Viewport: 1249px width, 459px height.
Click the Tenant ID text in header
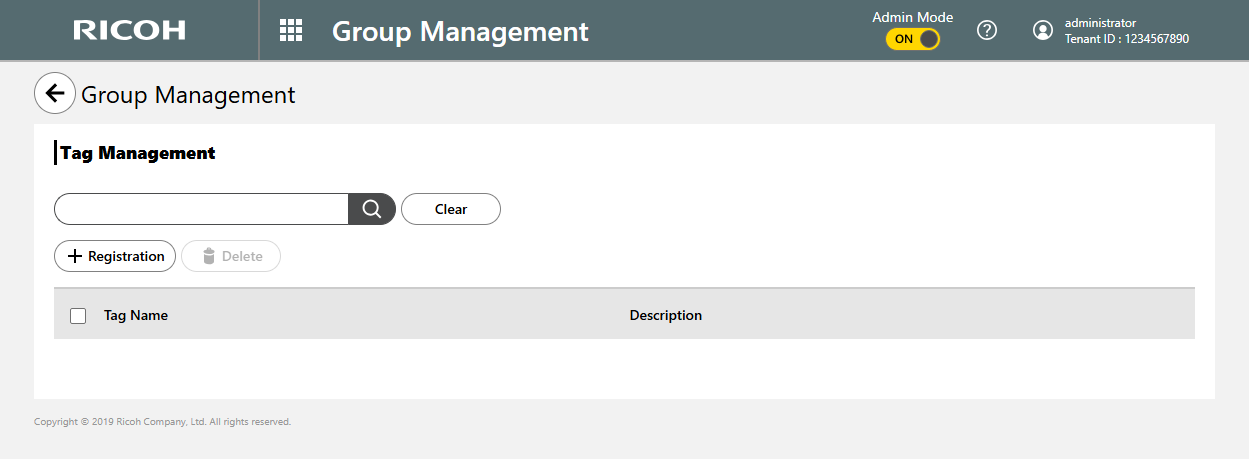1126,39
